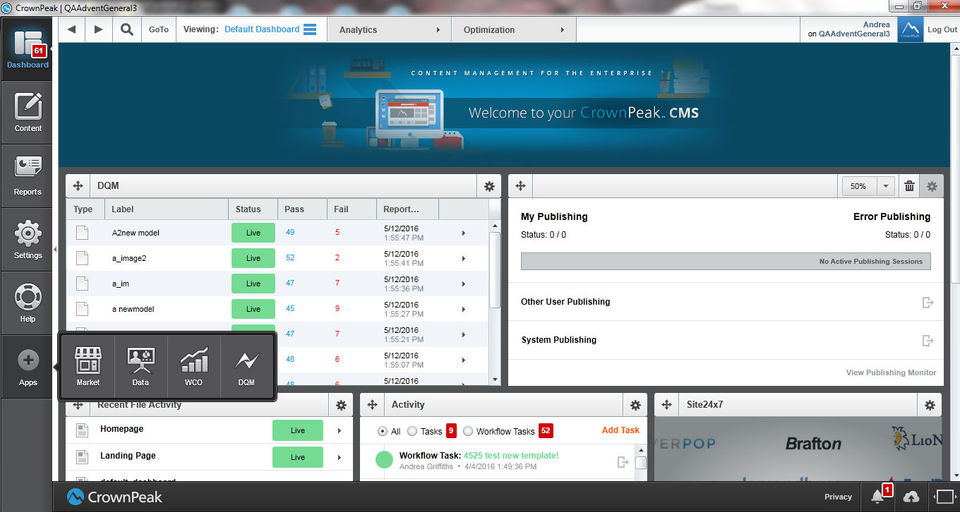Open the workflow task 4525 details icon
Viewport: 960px width, 512px height.
623,462
